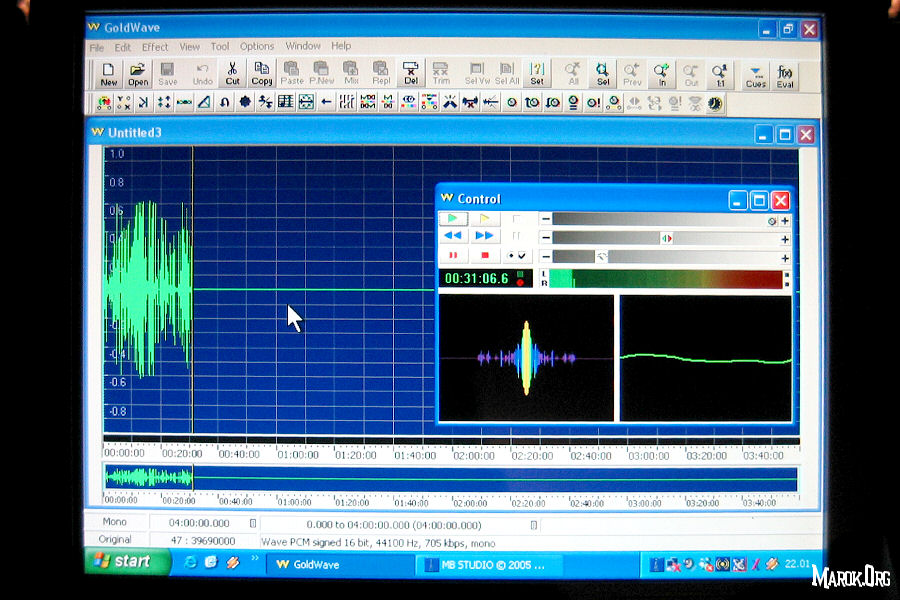Screen dimensions: 900x600
Task: Click the Prev zoom toolbar button
Action: click(632, 75)
